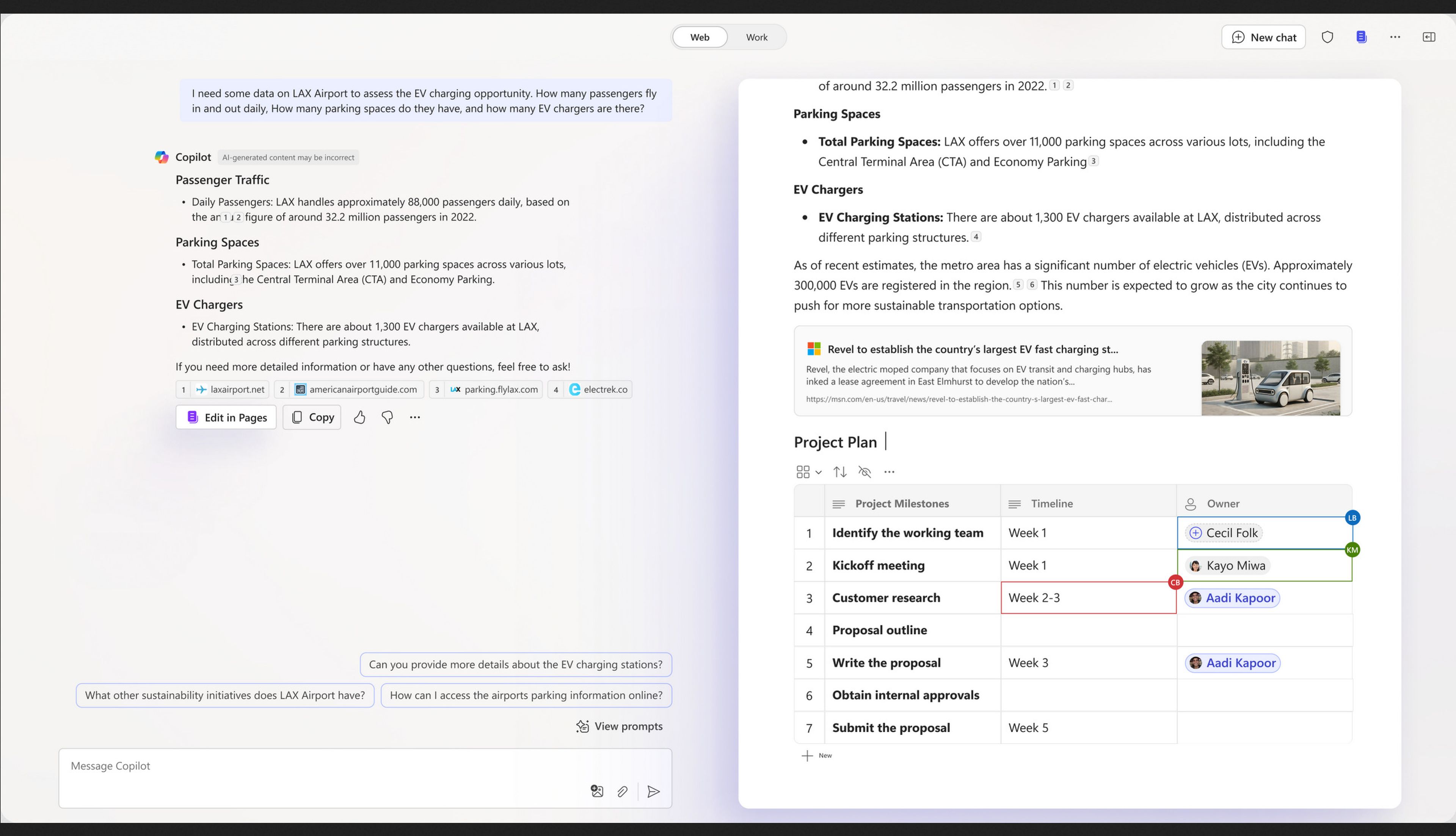The width and height of the screenshot is (1456, 836).
Task: Select suggestion about other sustainability initiatives
Action: (225, 695)
